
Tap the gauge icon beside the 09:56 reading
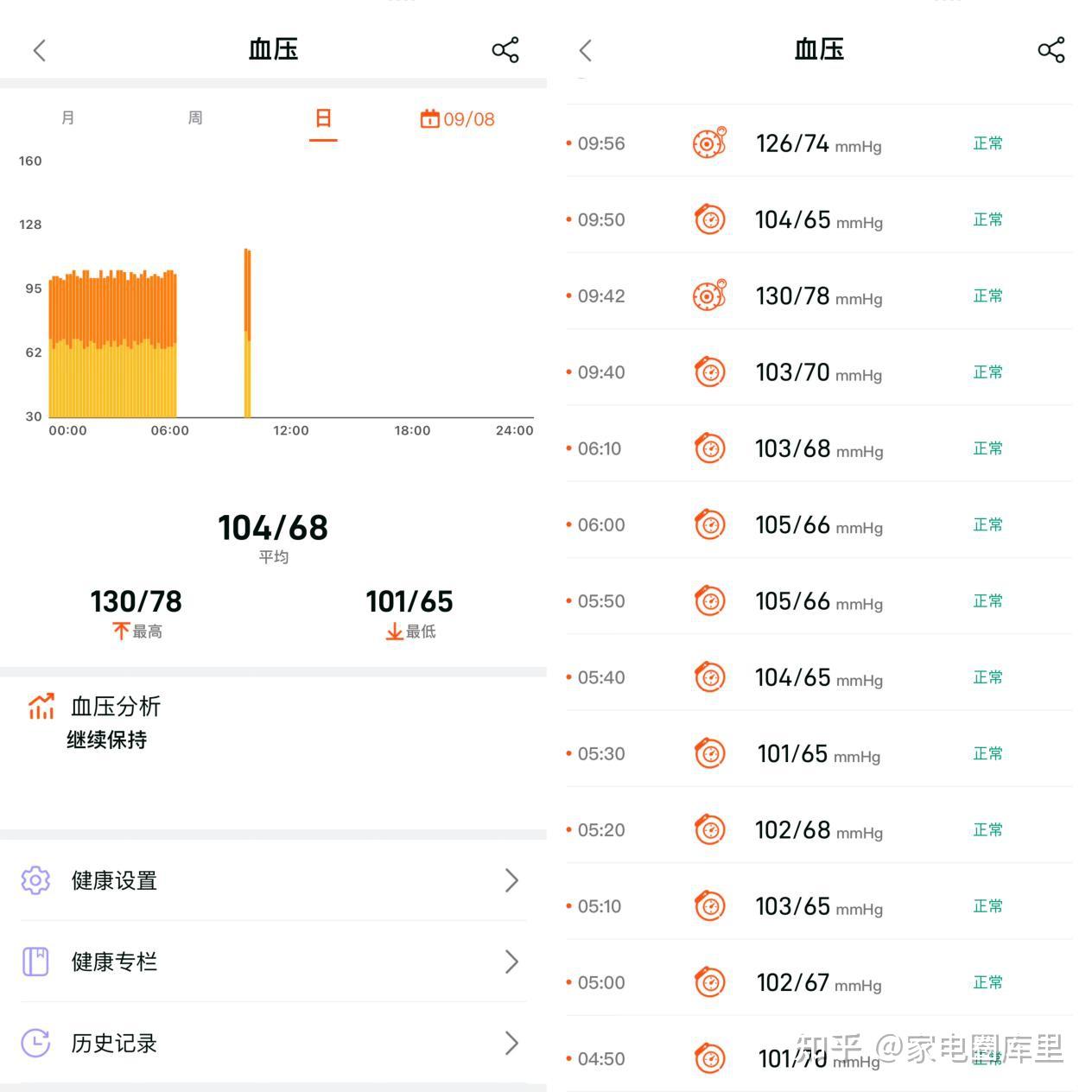point(708,143)
